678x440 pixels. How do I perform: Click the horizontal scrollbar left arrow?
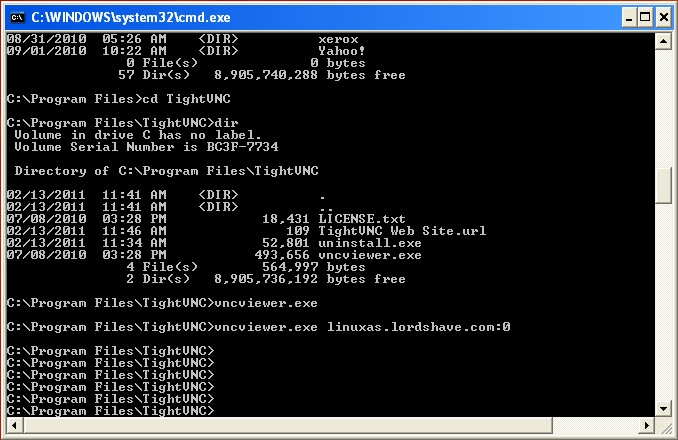coord(14,425)
